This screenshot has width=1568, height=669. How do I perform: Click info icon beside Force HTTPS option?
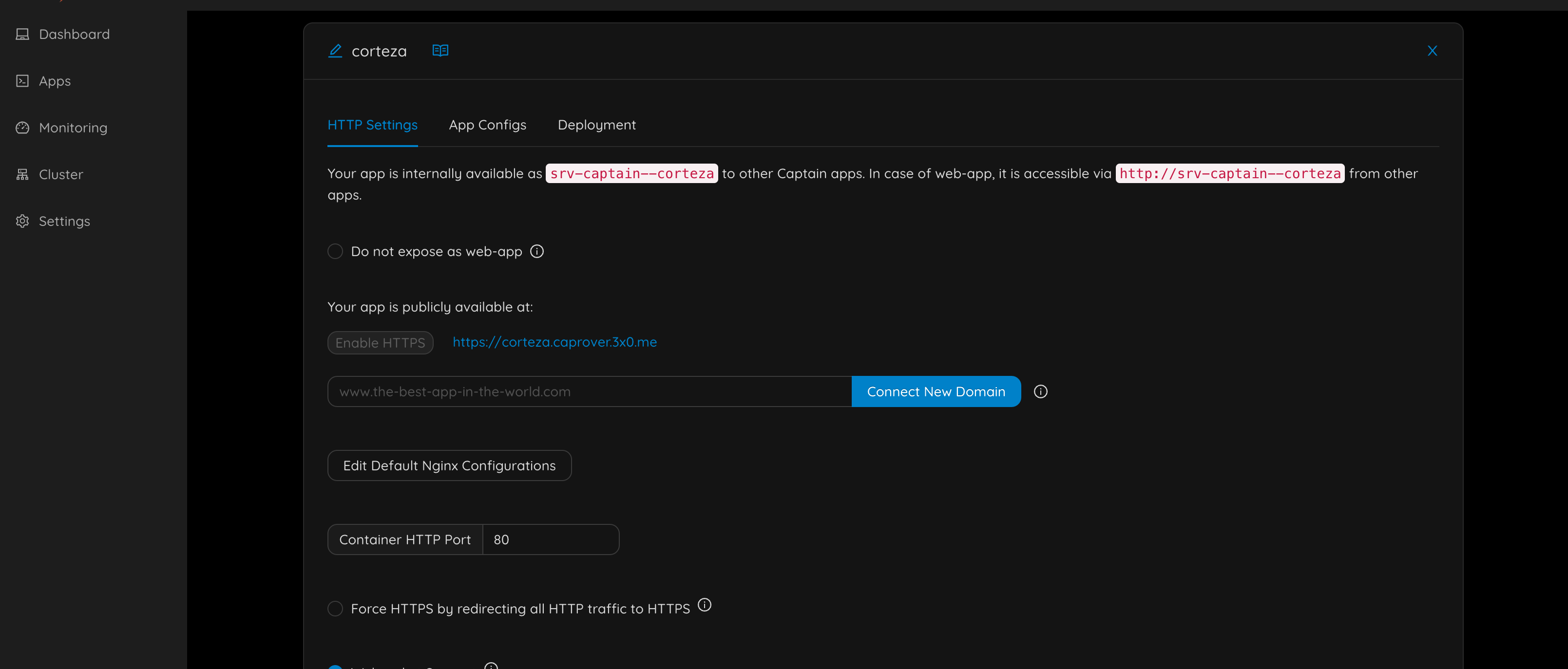[704, 605]
